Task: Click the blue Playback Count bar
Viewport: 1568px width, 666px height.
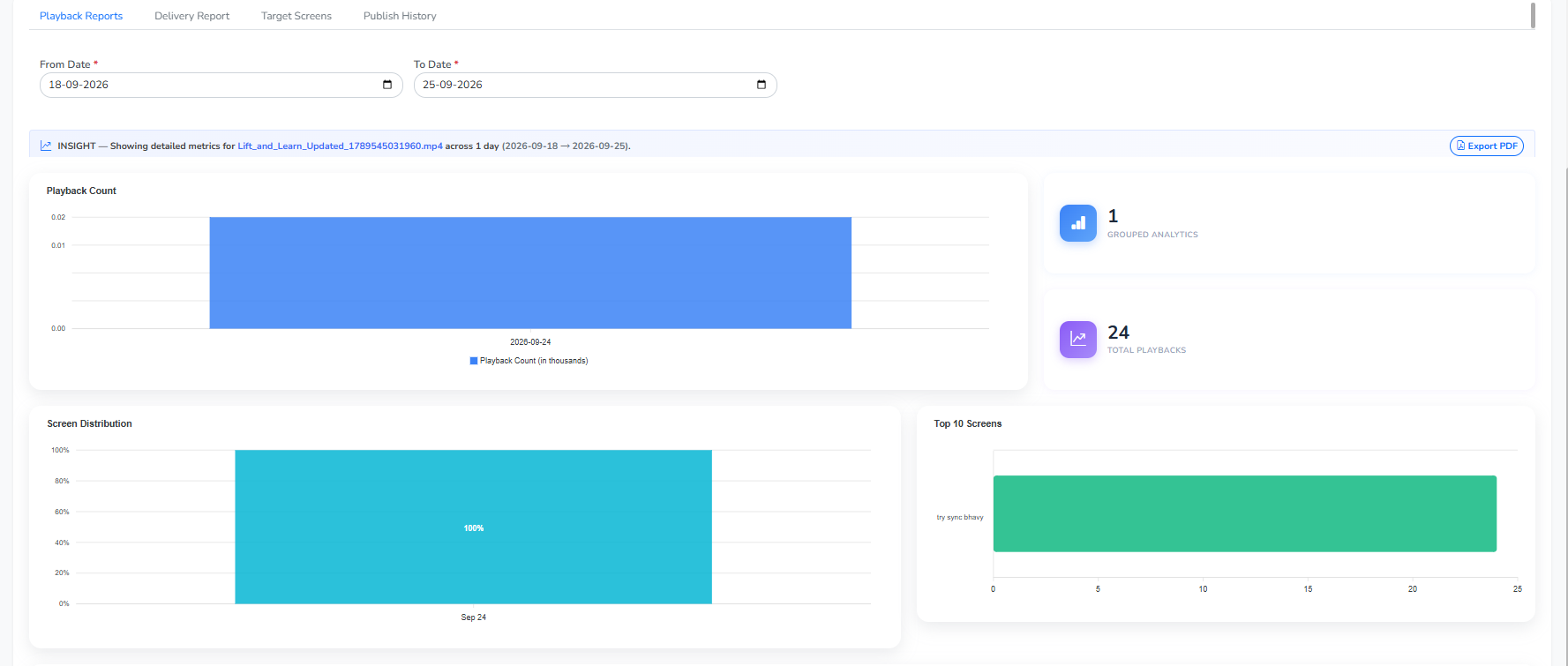Action: click(x=530, y=273)
